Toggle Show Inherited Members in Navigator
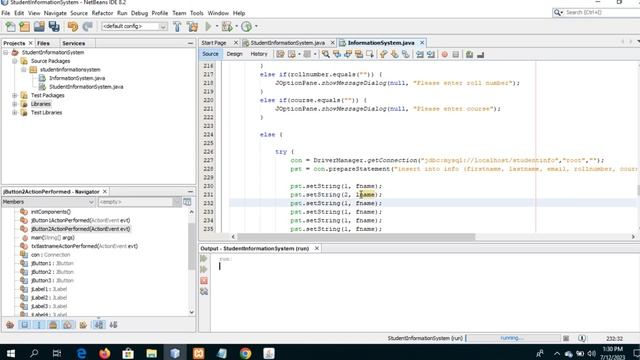Screen dimensions: 640x360 click(x=10, y=325)
